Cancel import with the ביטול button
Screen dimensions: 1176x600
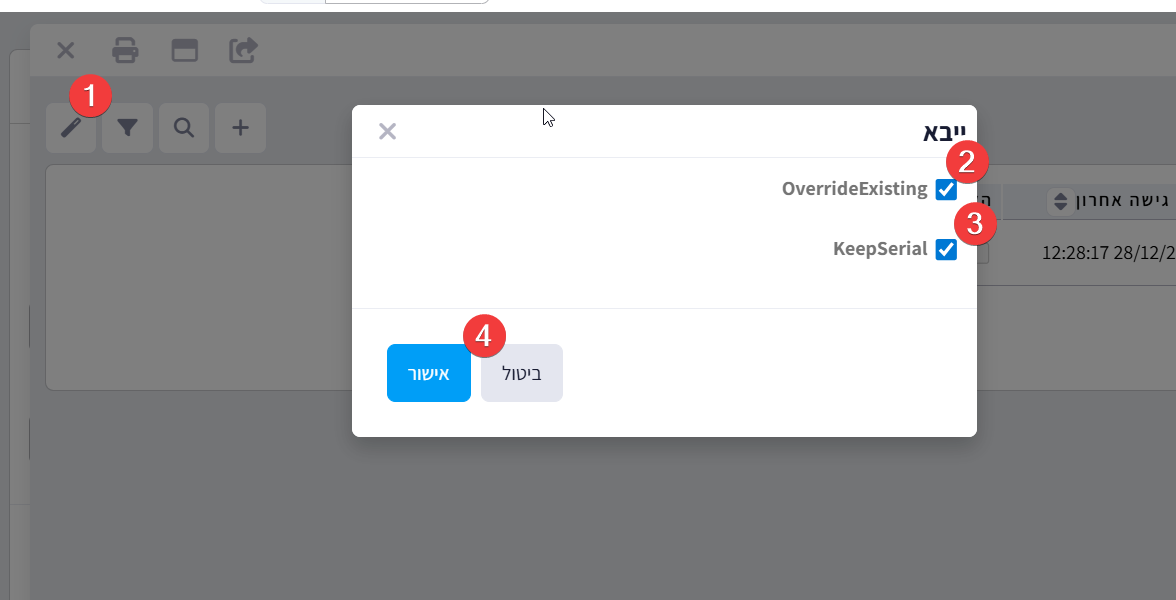click(521, 373)
